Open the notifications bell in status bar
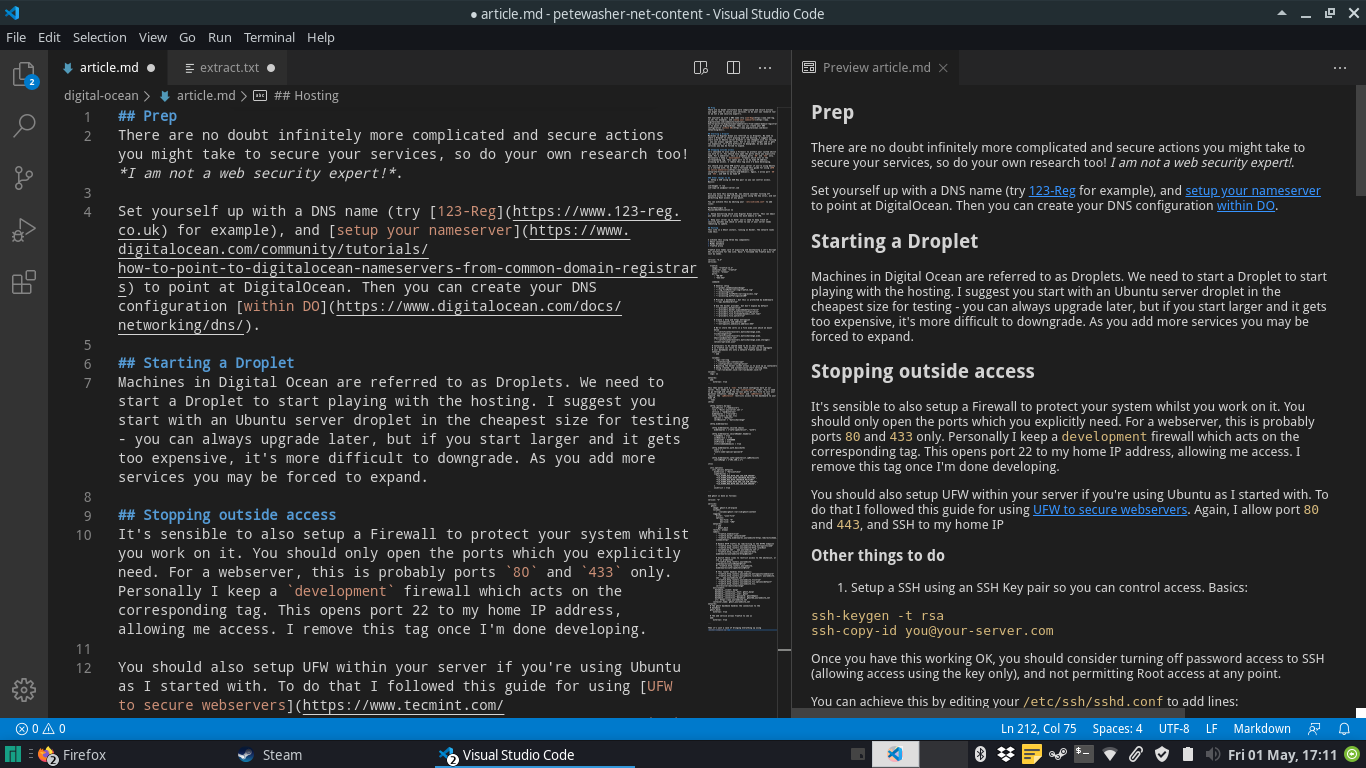Screen dimensions: 1366x768 point(1343,729)
